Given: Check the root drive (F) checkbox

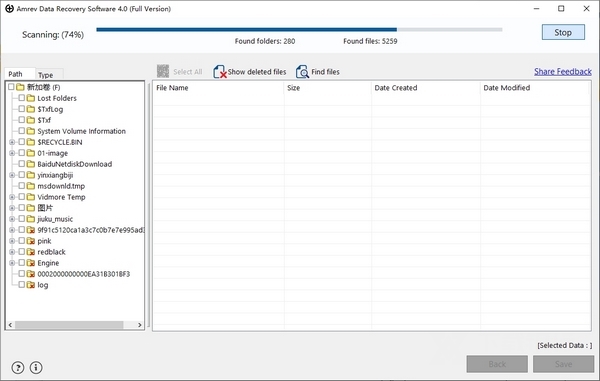Looking at the screenshot, I should 11,87.
